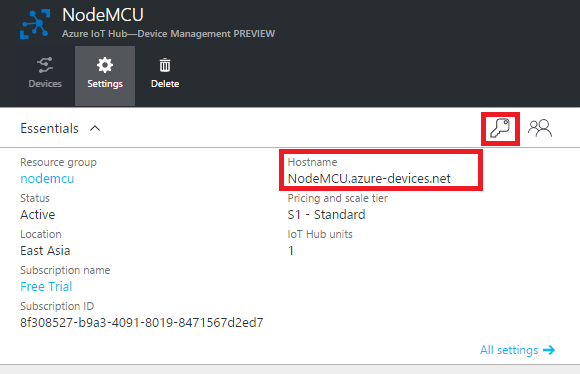
Task: Collapse the Essentials section chevron
Action: tap(95, 128)
